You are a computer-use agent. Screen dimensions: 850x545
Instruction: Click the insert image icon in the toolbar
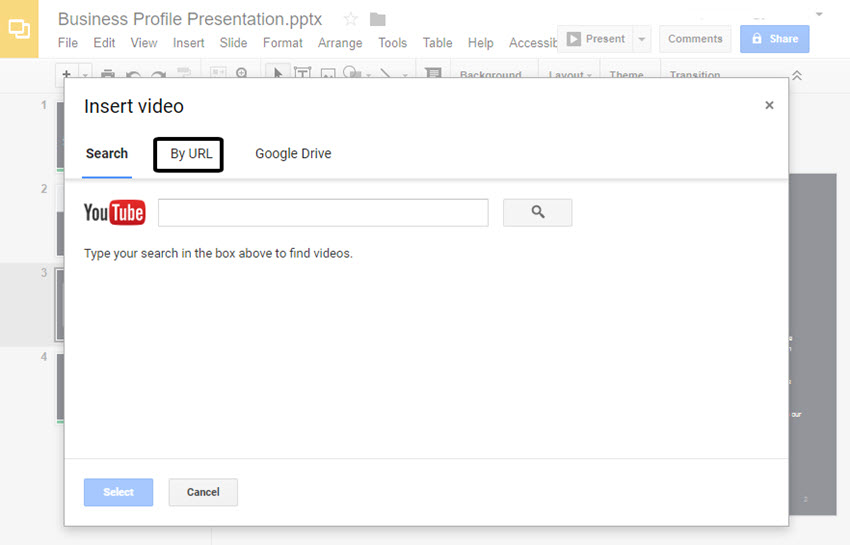click(328, 73)
